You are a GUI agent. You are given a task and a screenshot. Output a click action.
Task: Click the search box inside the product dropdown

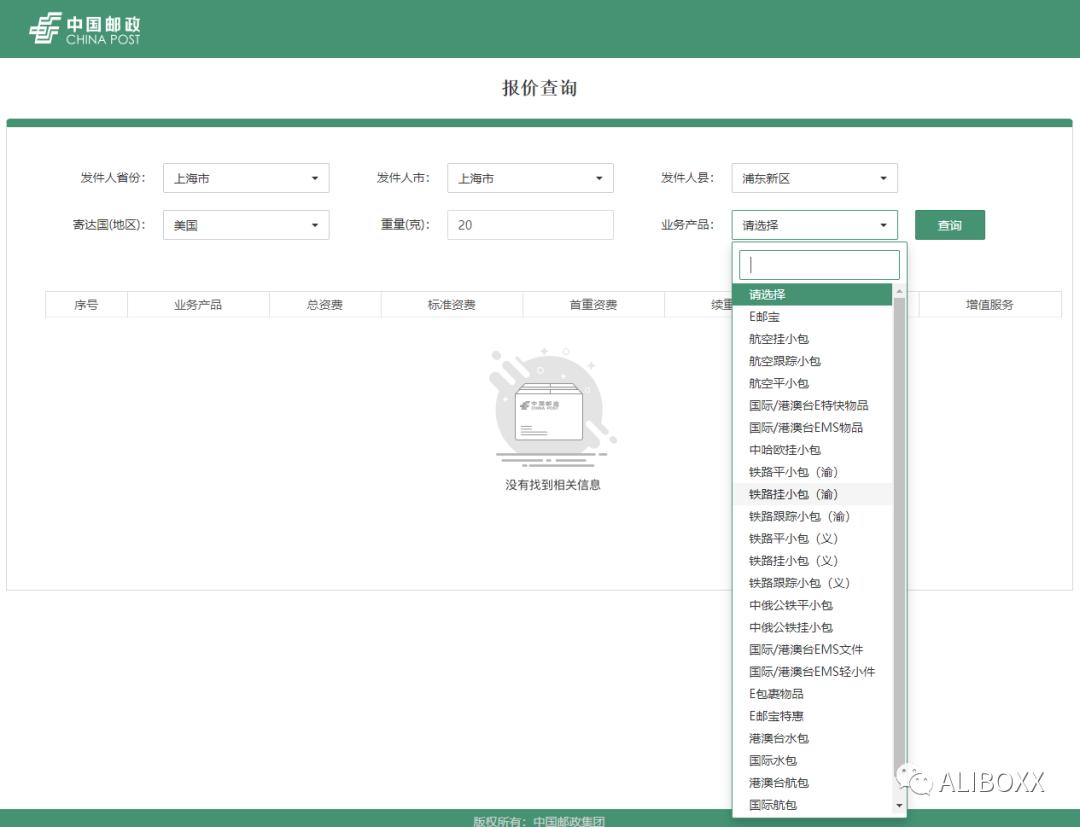pyautogui.click(x=816, y=263)
